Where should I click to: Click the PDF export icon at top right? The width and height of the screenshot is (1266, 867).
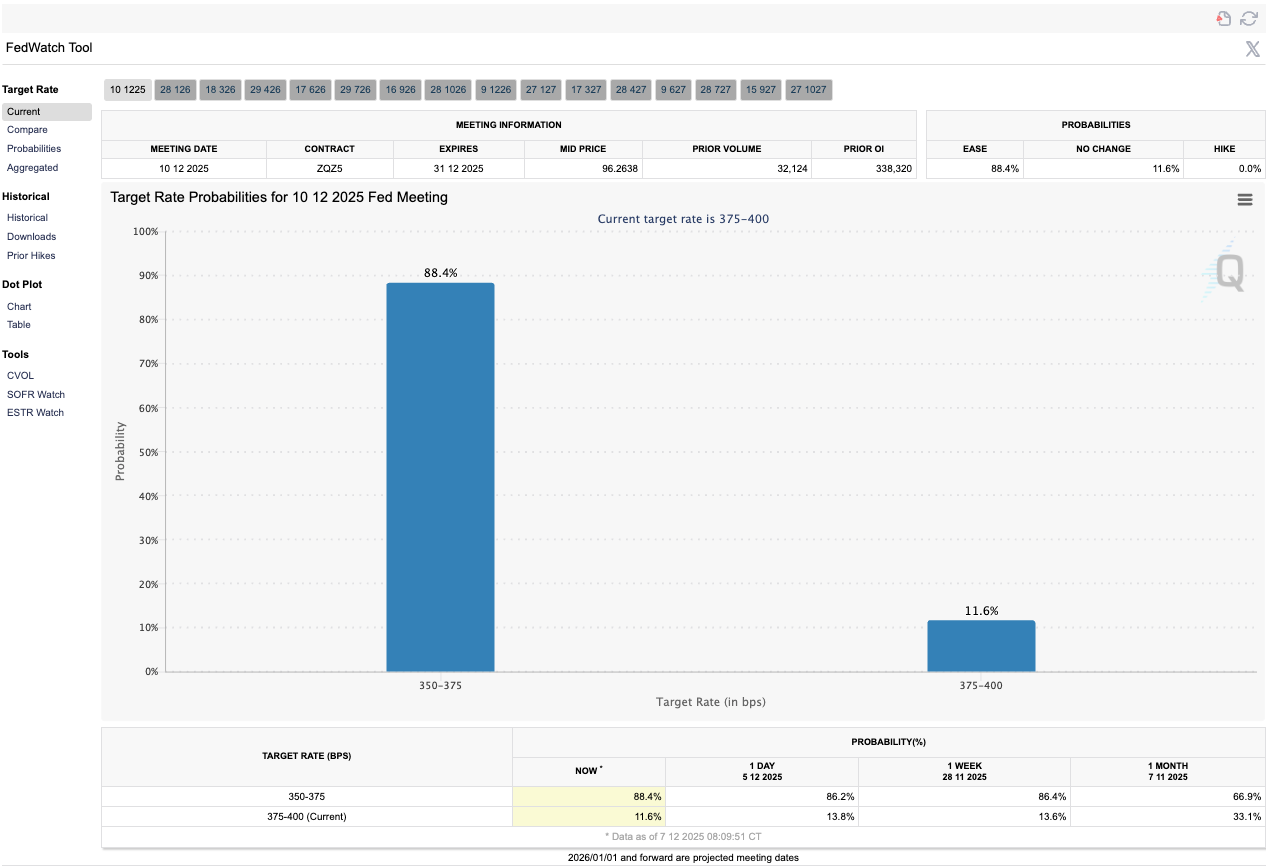1223,18
